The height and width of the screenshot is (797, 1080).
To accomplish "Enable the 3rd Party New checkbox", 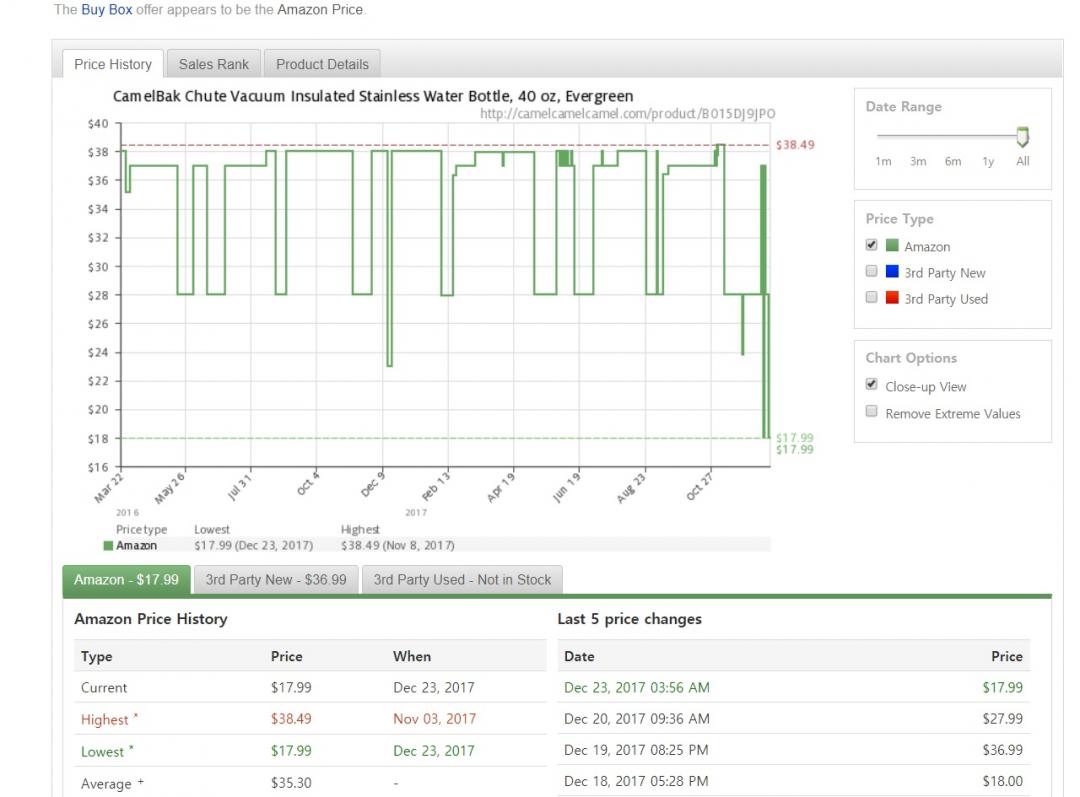I will 871,271.
